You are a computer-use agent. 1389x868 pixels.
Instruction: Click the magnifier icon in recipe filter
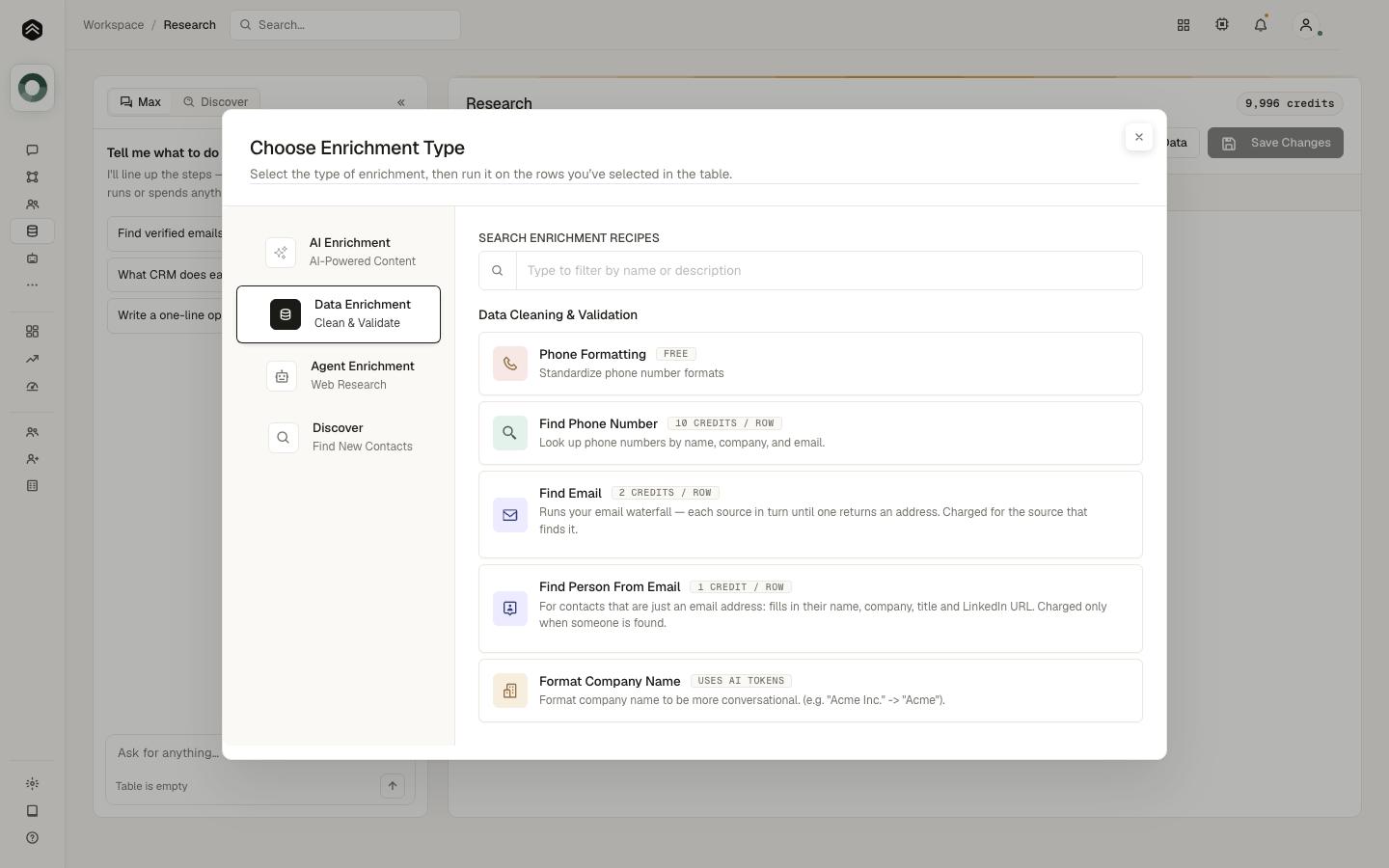tap(498, 271)
